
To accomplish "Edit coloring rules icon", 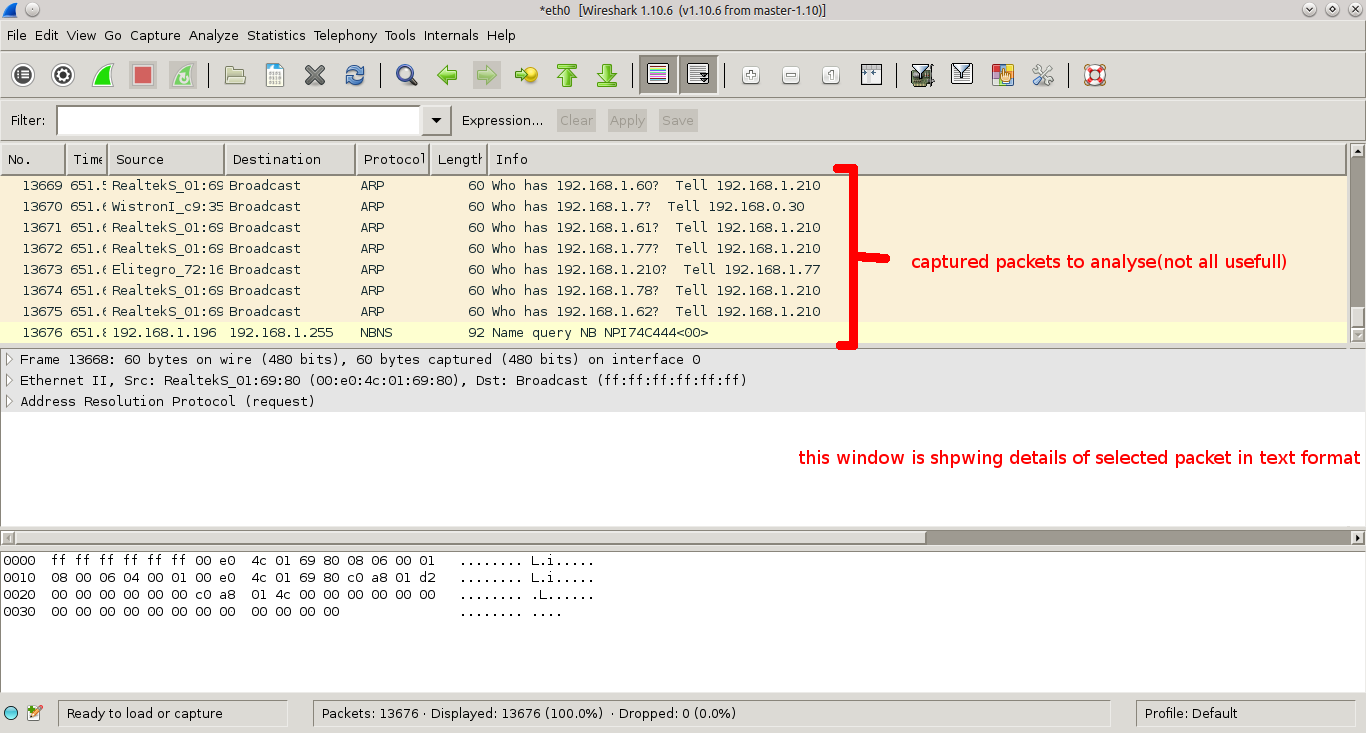I will pyautogui.click(x=1002, y=75).
